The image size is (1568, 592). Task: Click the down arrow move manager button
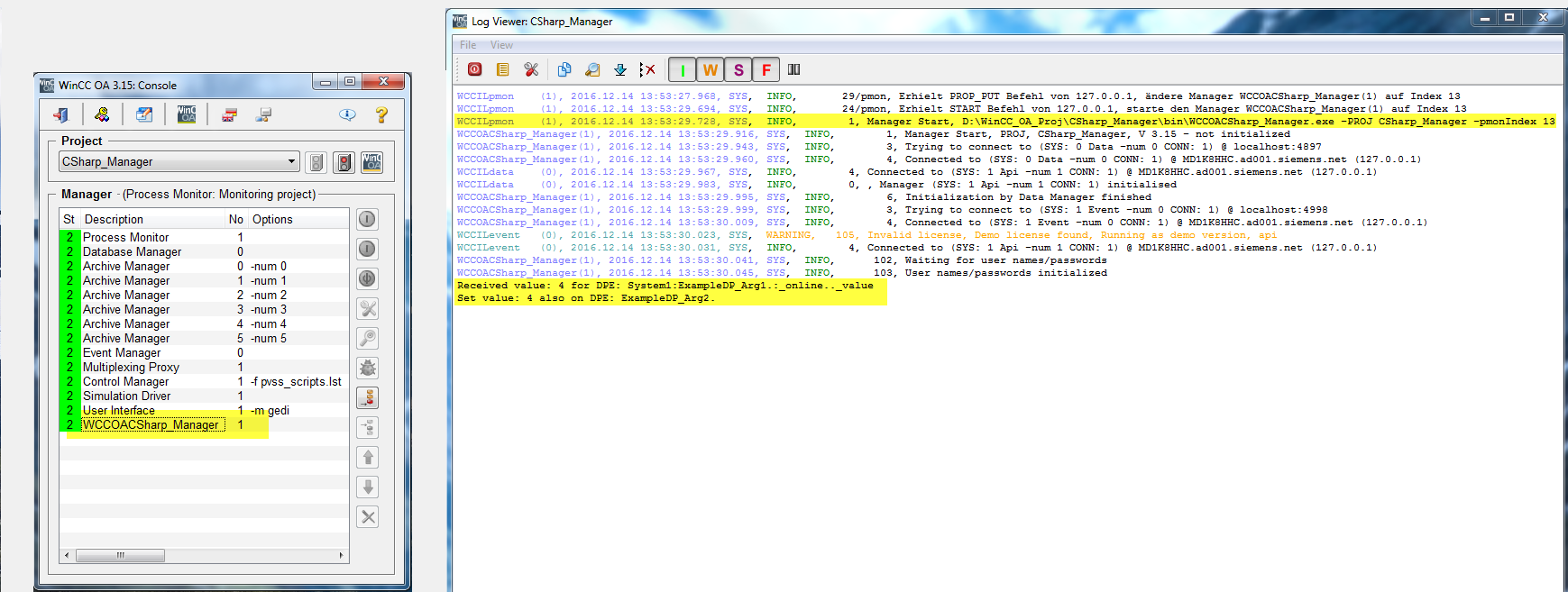pyautogui.click(x=367, y=487)
